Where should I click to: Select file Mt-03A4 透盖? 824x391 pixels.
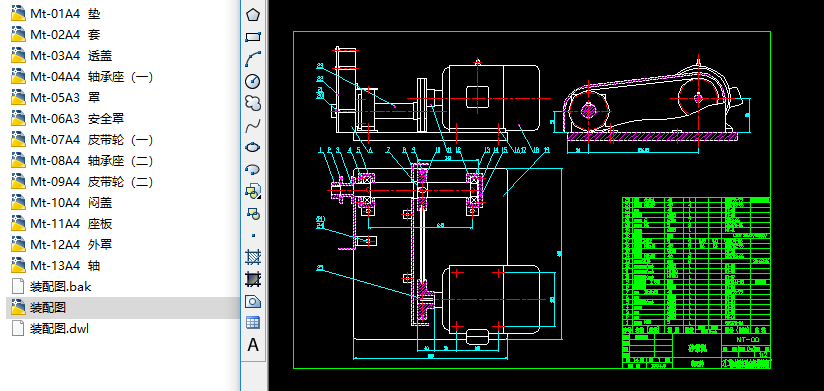(61, 56)
